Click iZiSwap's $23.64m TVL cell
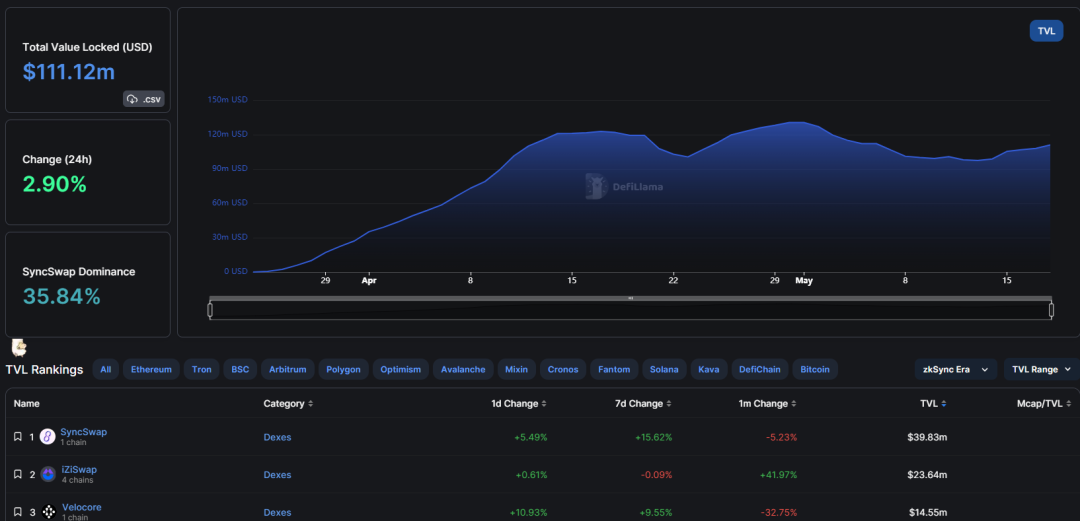 [x=927, y=475]
